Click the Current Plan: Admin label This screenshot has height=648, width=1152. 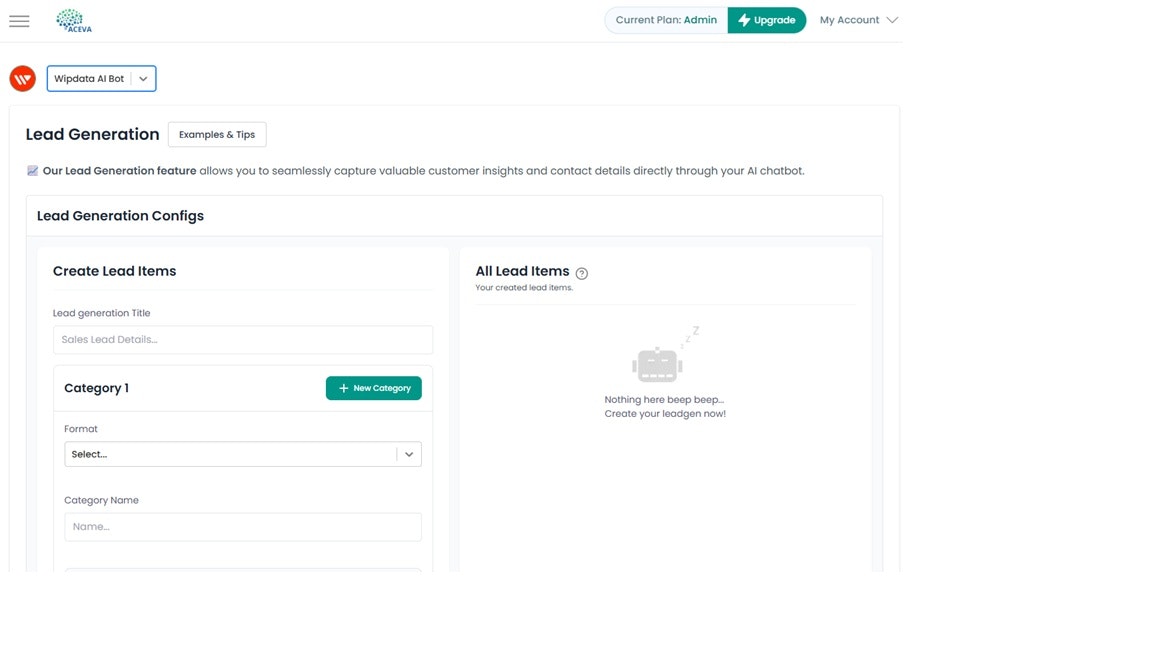(666, 20)
